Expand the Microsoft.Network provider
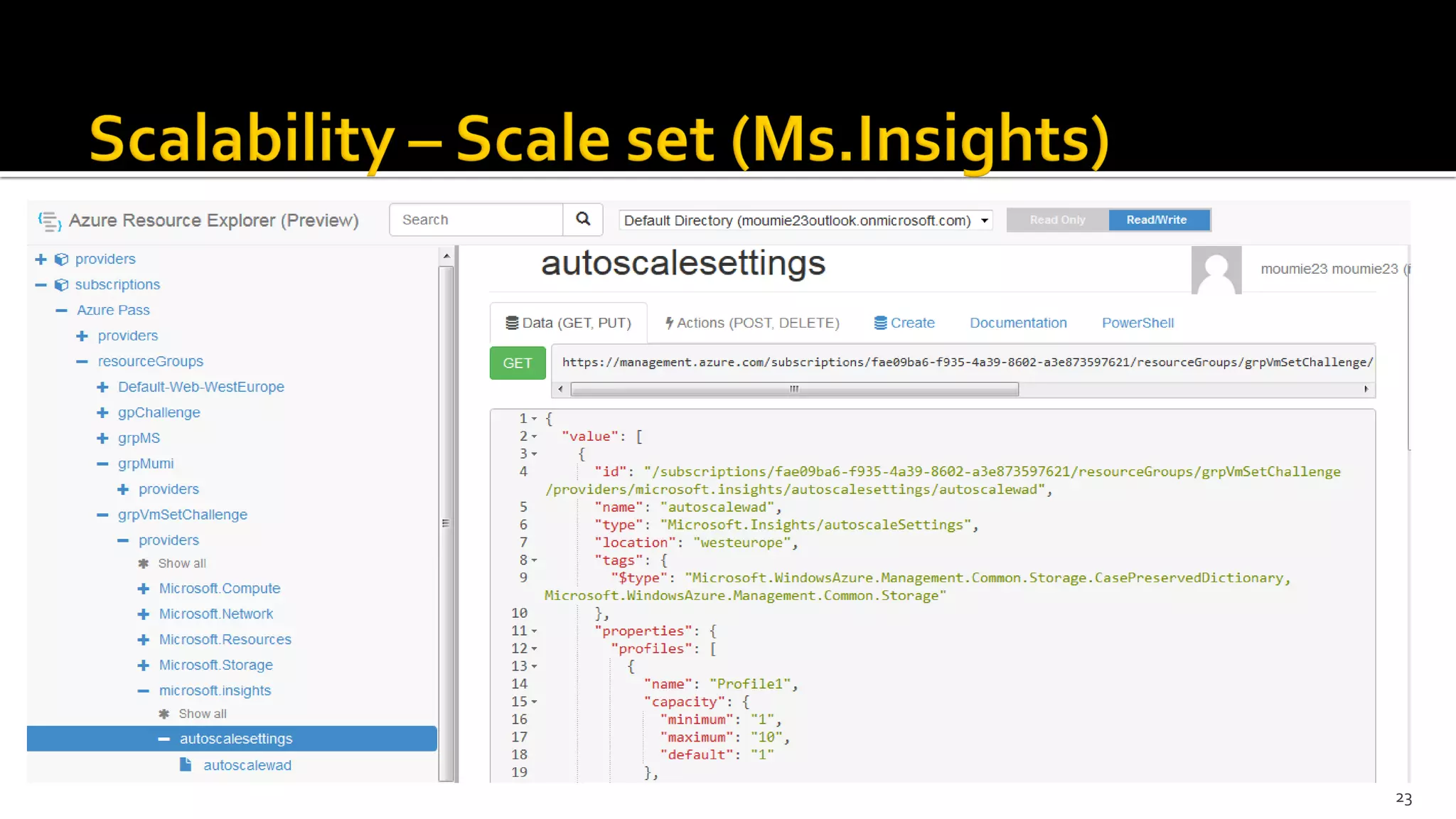Viewport: 1456px width, 819px height. pyautogui.click(x=144, y=614)
